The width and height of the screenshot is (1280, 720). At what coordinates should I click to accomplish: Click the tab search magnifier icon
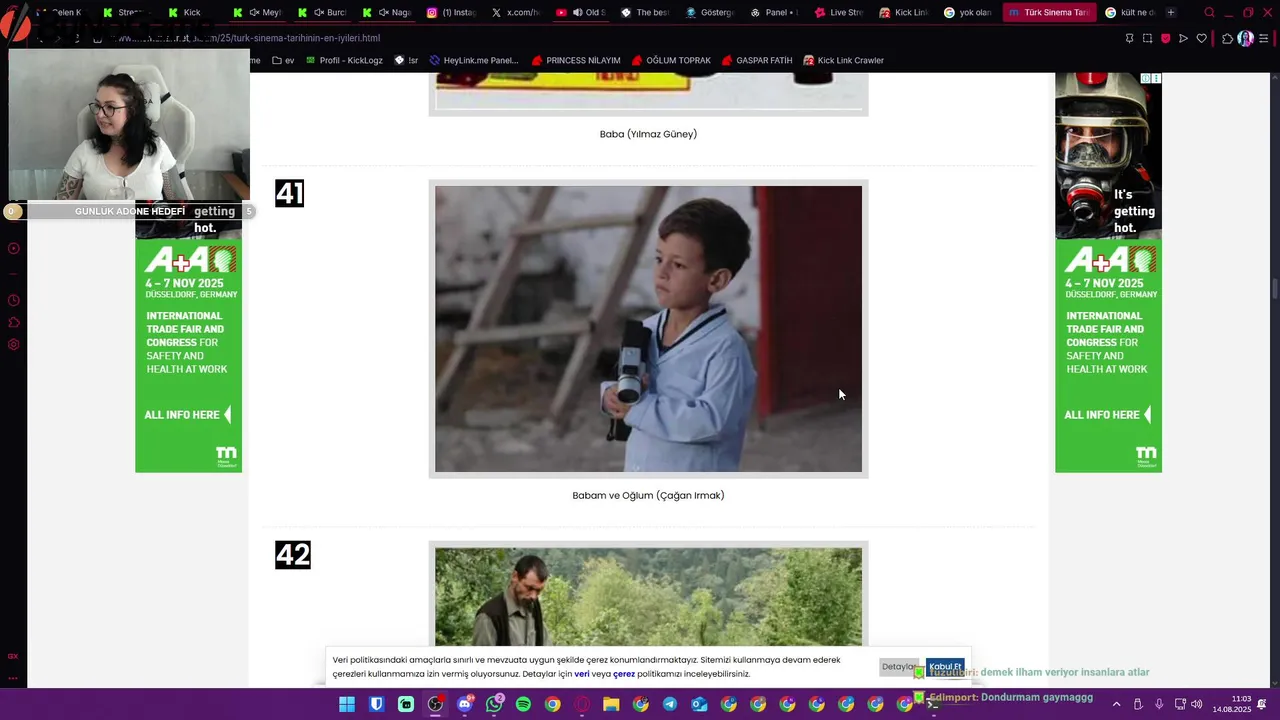tap(1210, 13)
